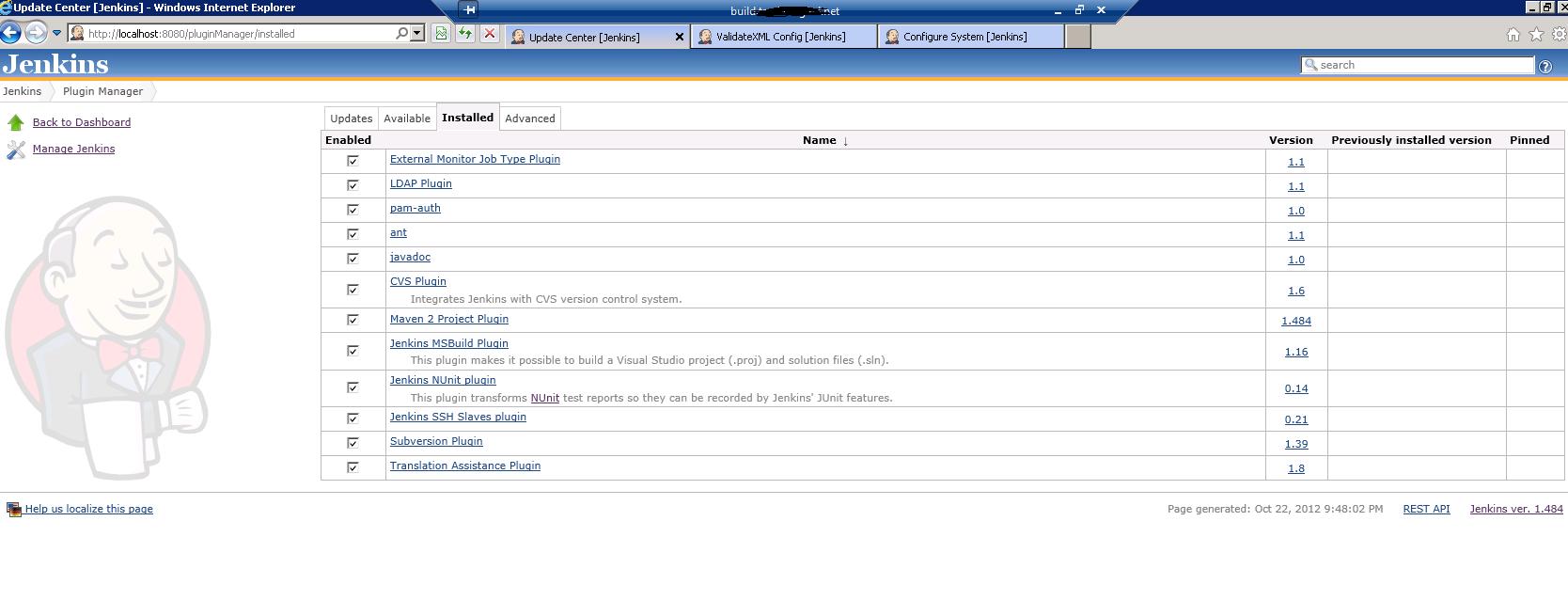
Task: Open a new blank browser tab
Action: click(x=1078, y=36)
